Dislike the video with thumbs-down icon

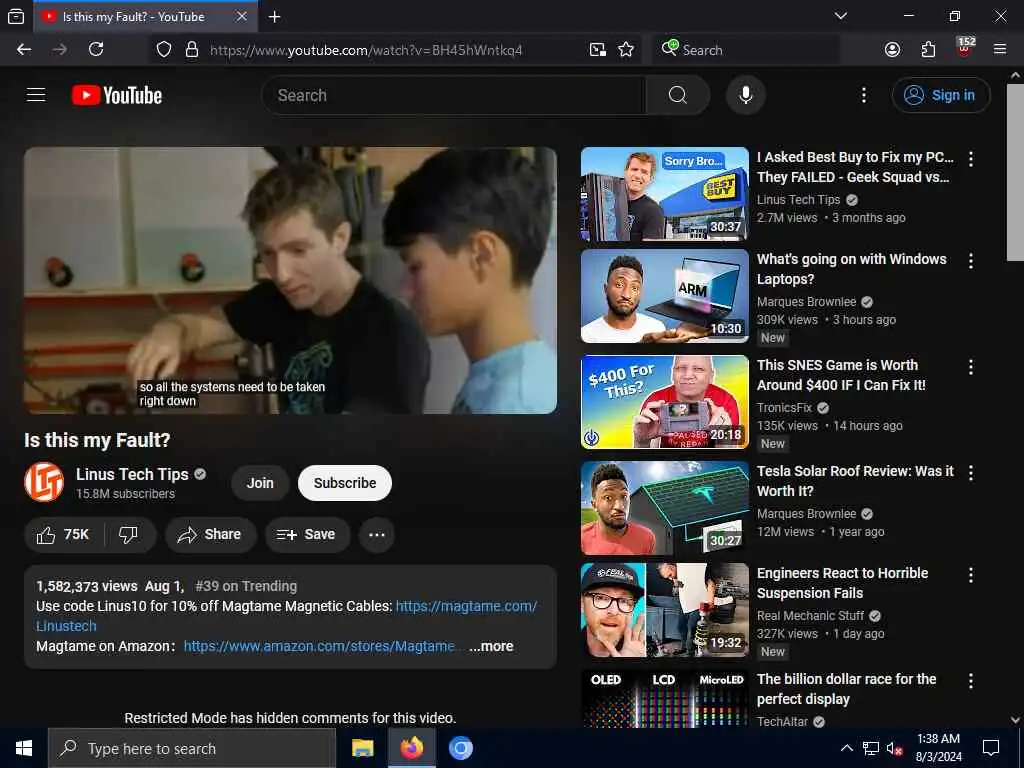tap(129, 535)
